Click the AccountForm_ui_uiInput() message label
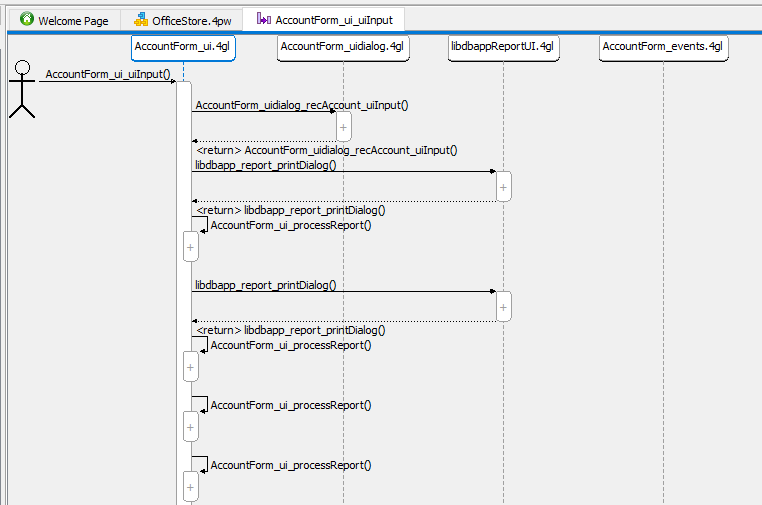This screenshot has width=762, height=505. coord(108,74)
